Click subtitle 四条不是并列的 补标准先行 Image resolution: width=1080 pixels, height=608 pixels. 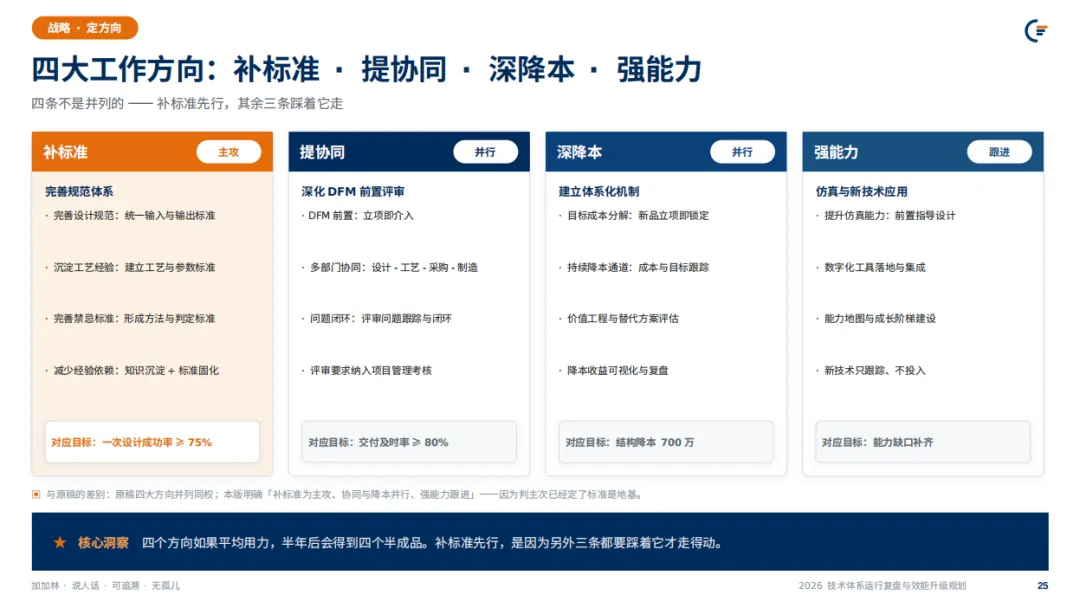point(187,103)
